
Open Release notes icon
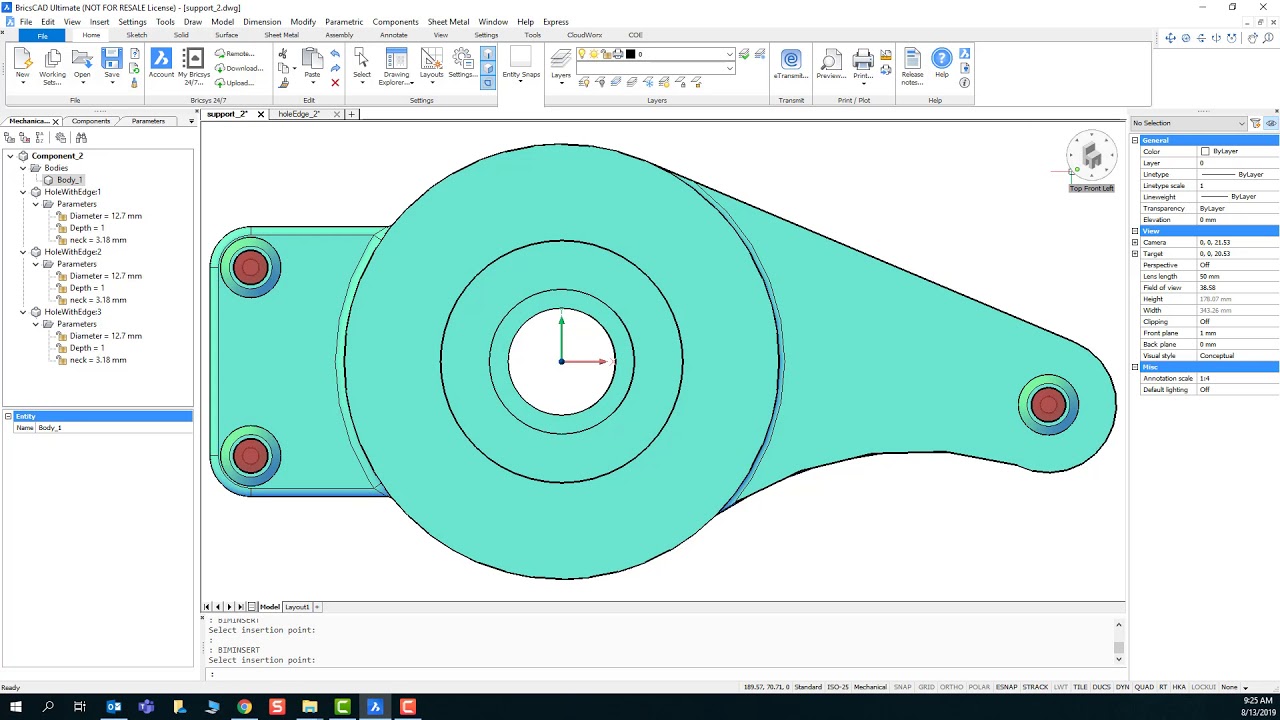click(912, 58)
